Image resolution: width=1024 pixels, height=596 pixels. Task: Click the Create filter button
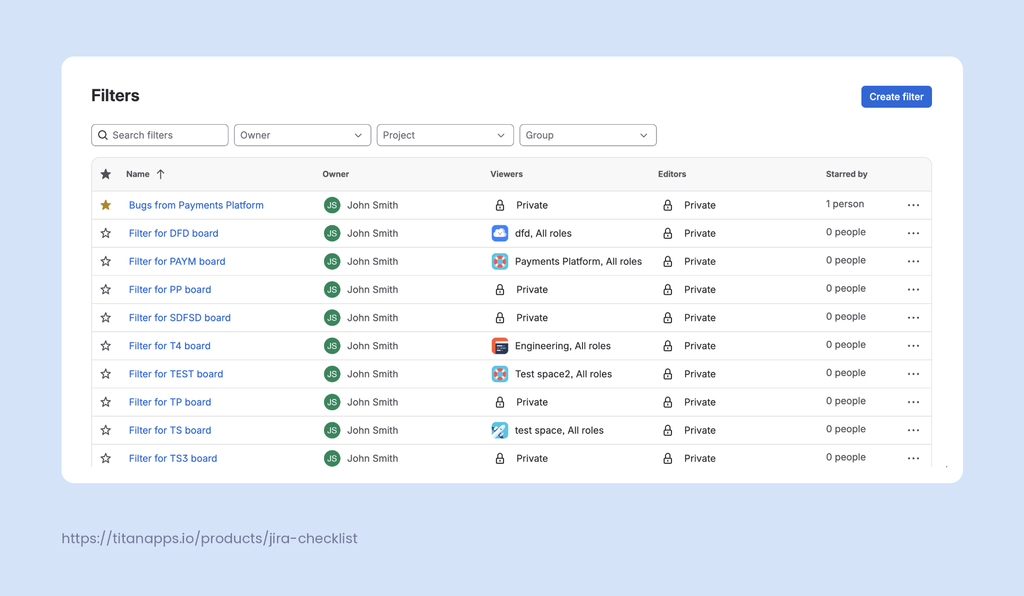point(896,97)
